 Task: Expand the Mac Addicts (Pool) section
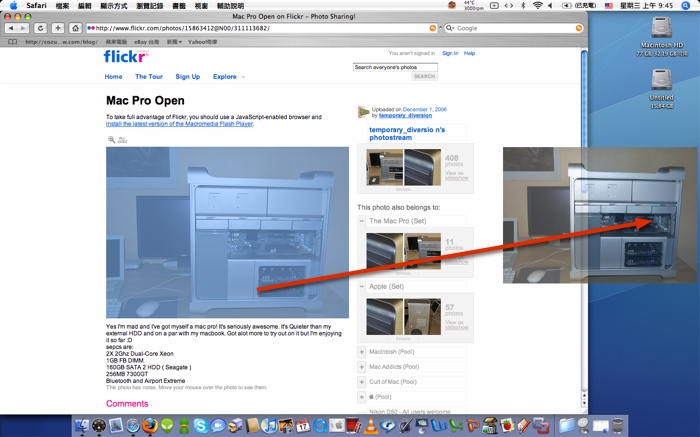(x=362, y=367)
